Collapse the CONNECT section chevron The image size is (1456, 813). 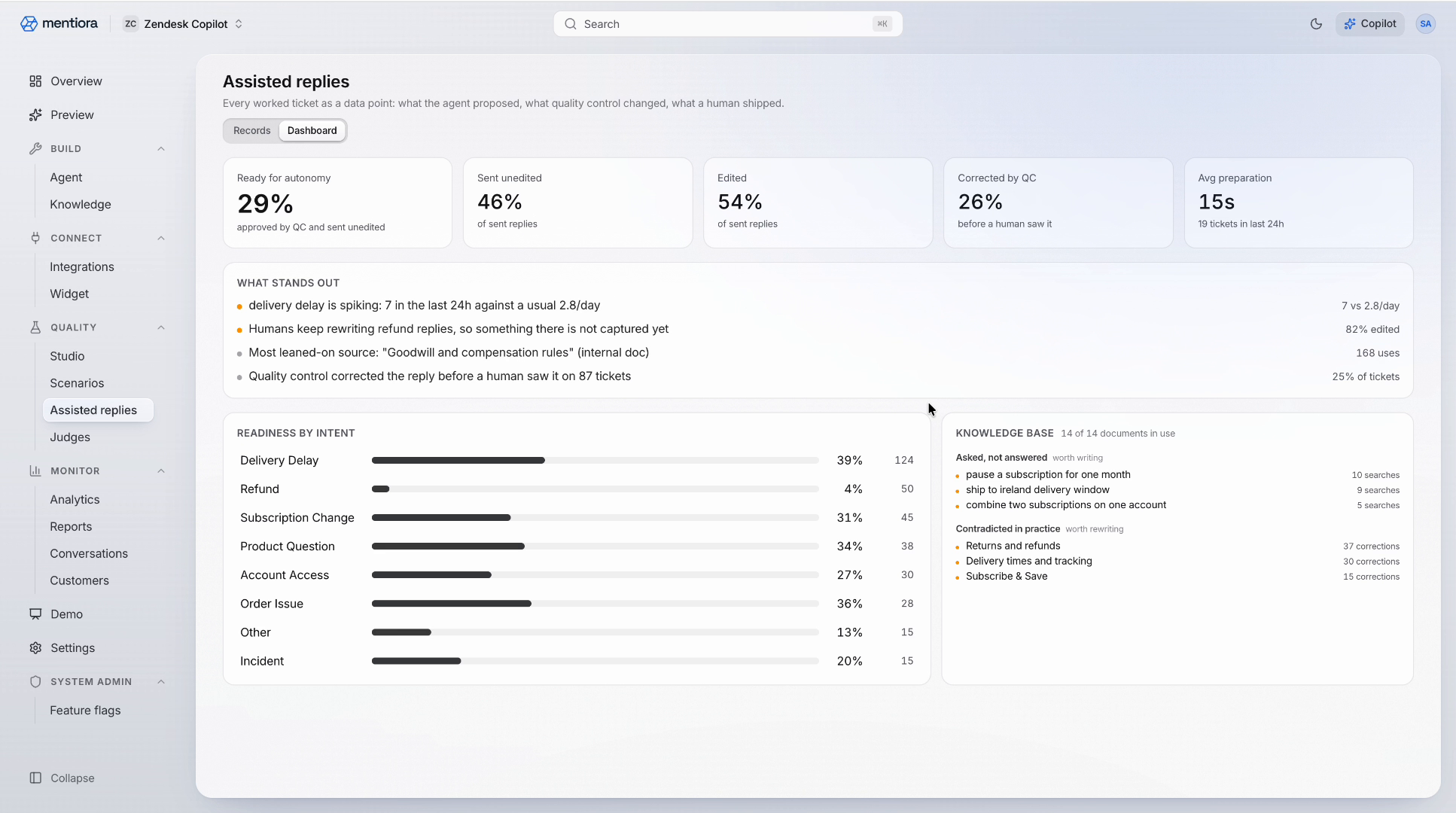161,238
